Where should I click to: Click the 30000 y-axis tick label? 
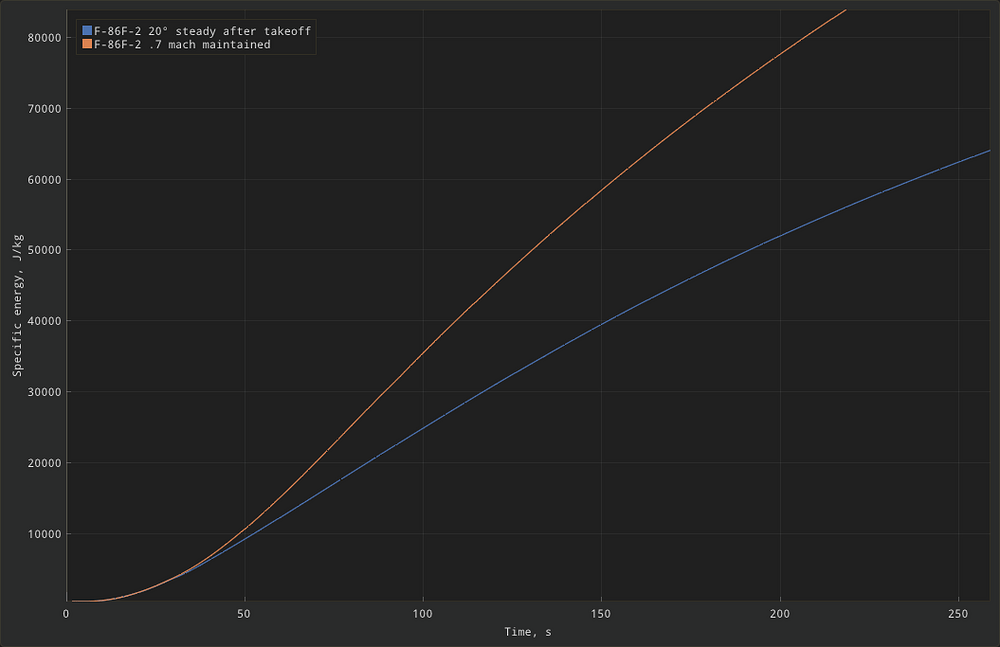point(45,392)
